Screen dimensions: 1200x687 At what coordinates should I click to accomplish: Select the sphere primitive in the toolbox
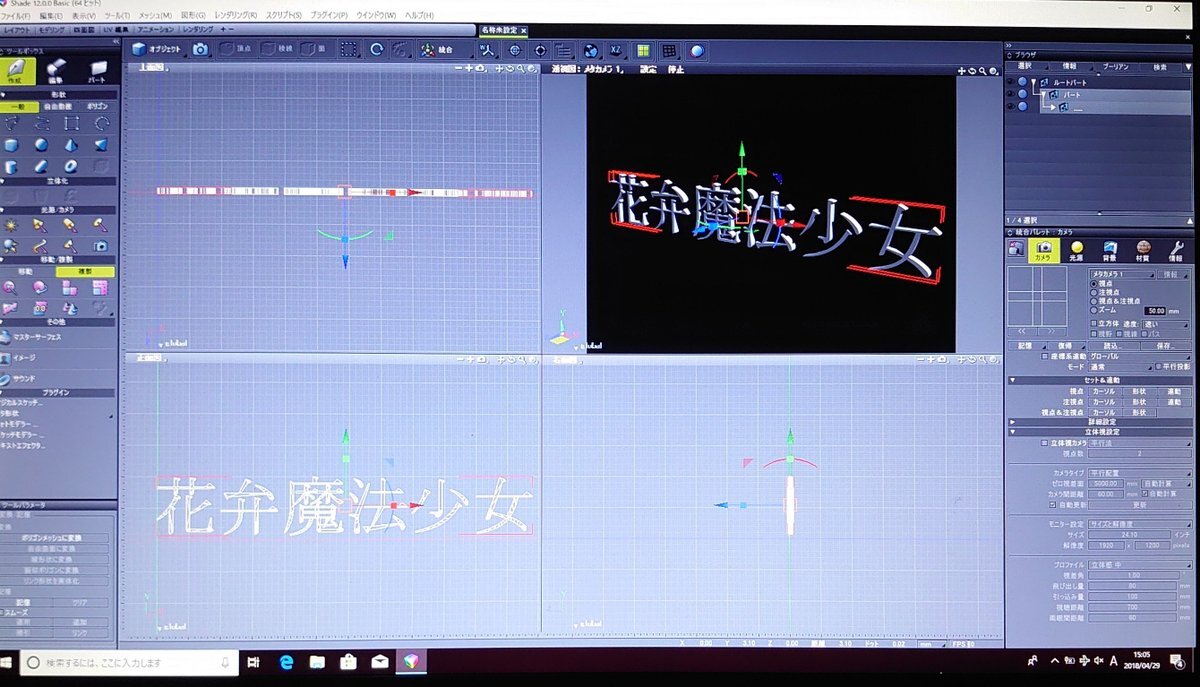(x=41, y=145)
